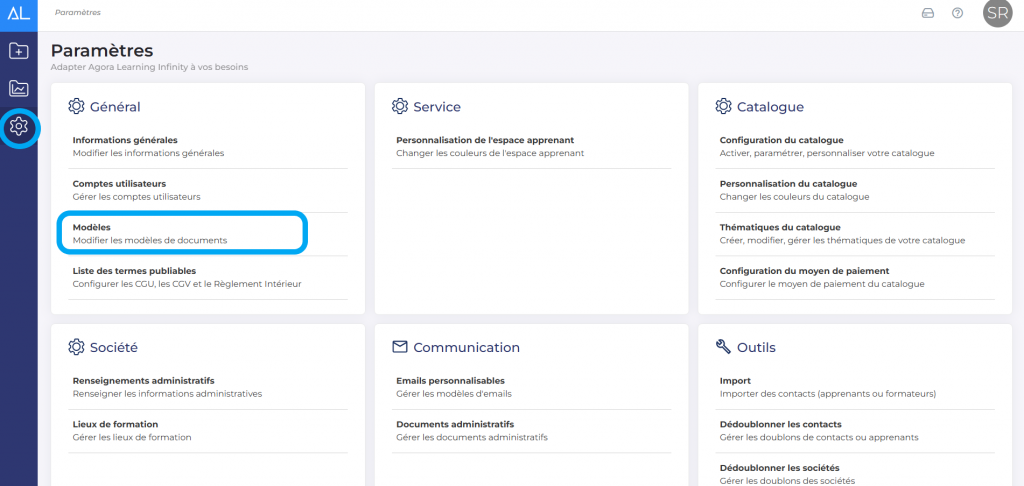The width and height of the screenshot is (1024, 486).
Task: Select Personnalisation de l'espace apprenant
Action: (x=485, y=140)
